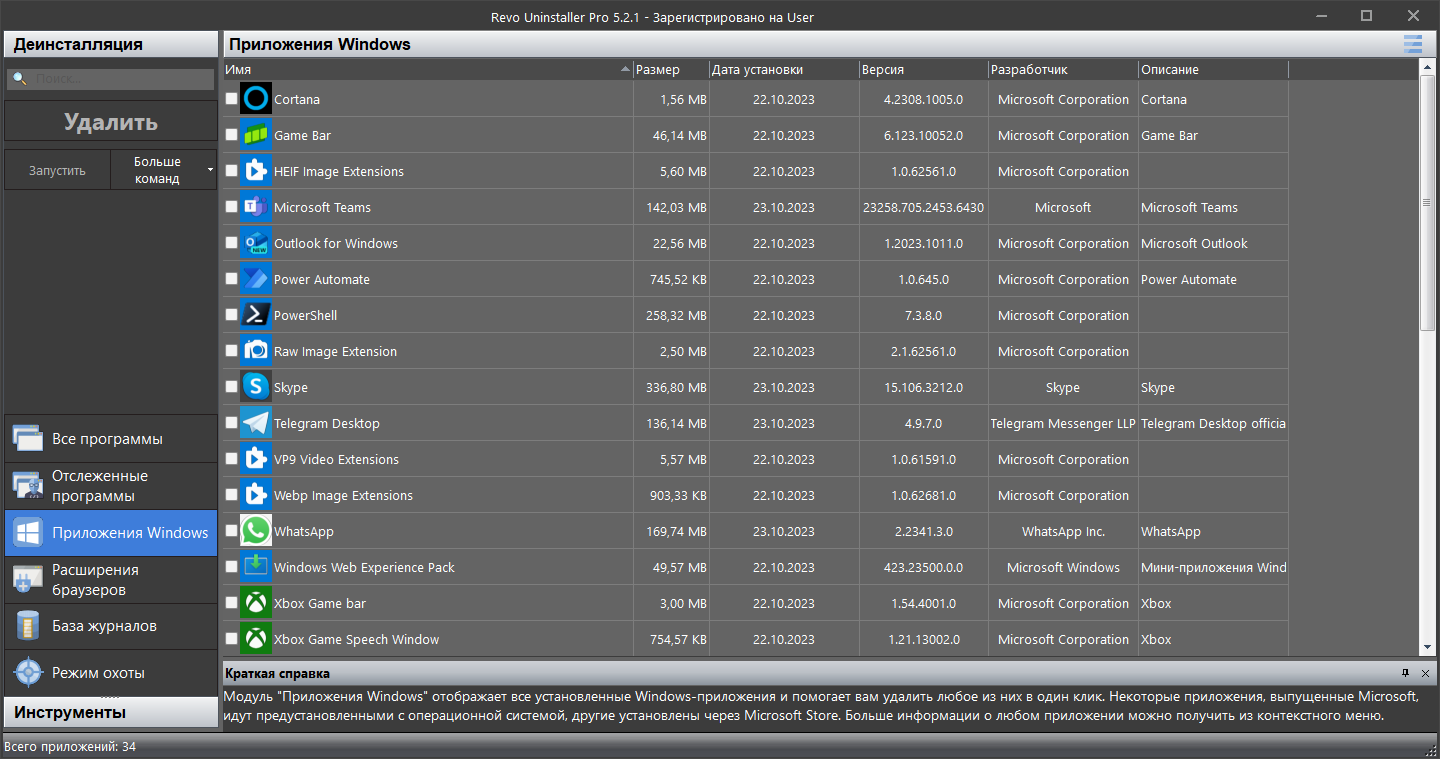Open the Больше команд dropdown
This screenshot has width=1440, height=759.
[162, 170]
